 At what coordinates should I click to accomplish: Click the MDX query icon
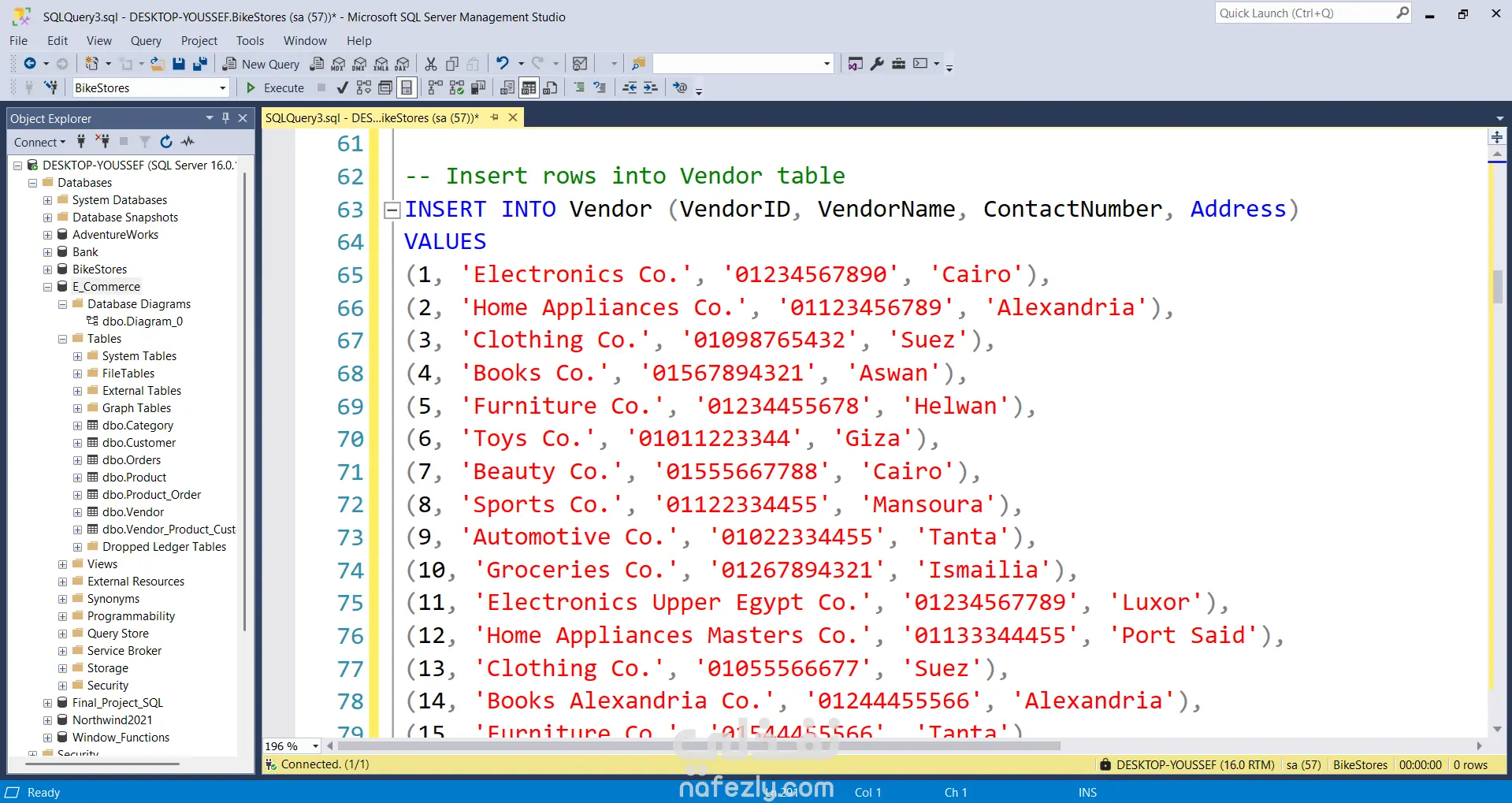(338, 64)
